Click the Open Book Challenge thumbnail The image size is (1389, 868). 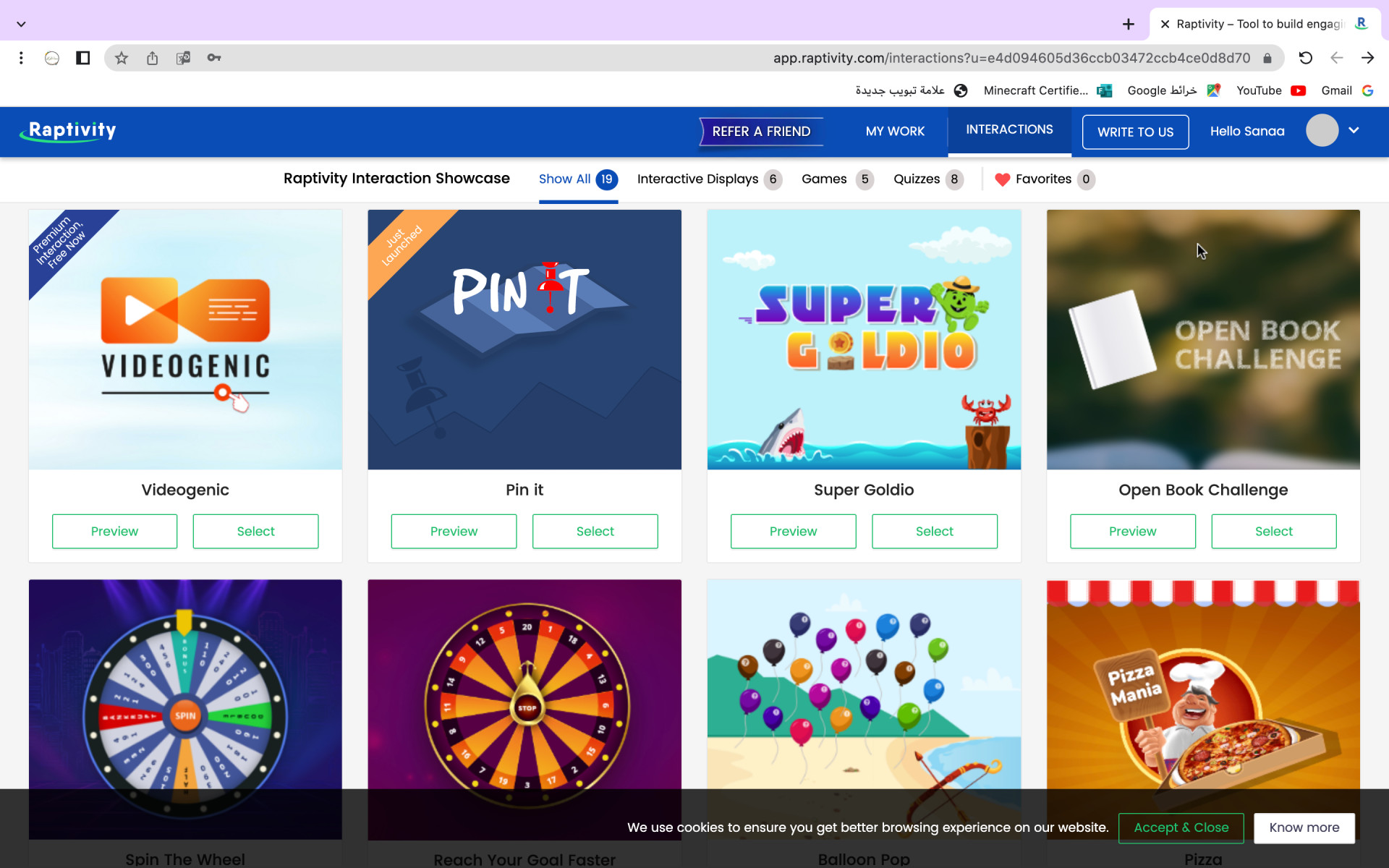click(x=1203, y=339)
